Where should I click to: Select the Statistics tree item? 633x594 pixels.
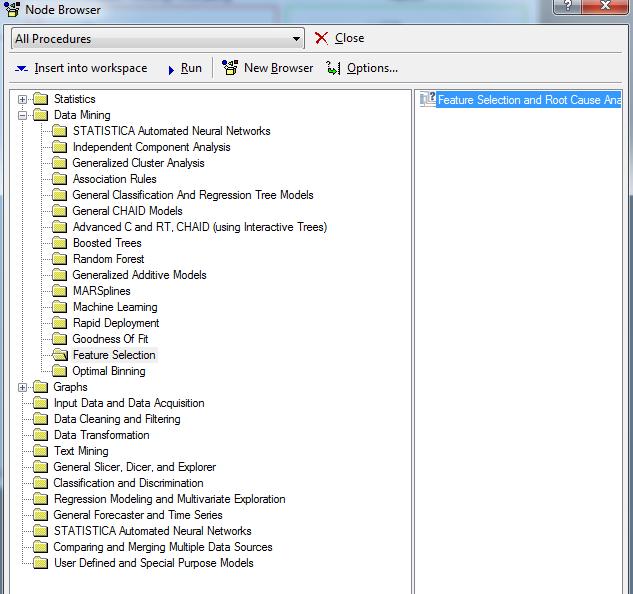coord(75,99)
